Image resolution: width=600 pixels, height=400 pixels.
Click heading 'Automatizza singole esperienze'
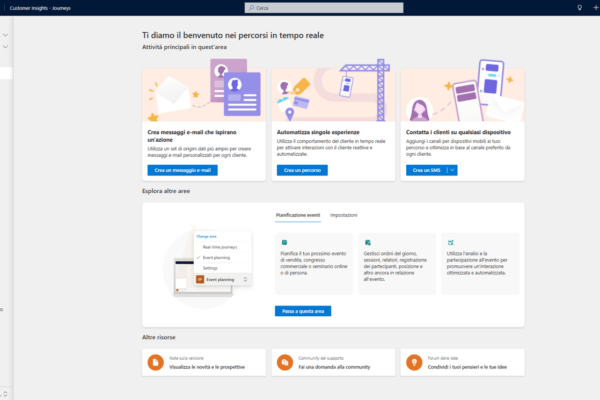(x=318, y=132)
